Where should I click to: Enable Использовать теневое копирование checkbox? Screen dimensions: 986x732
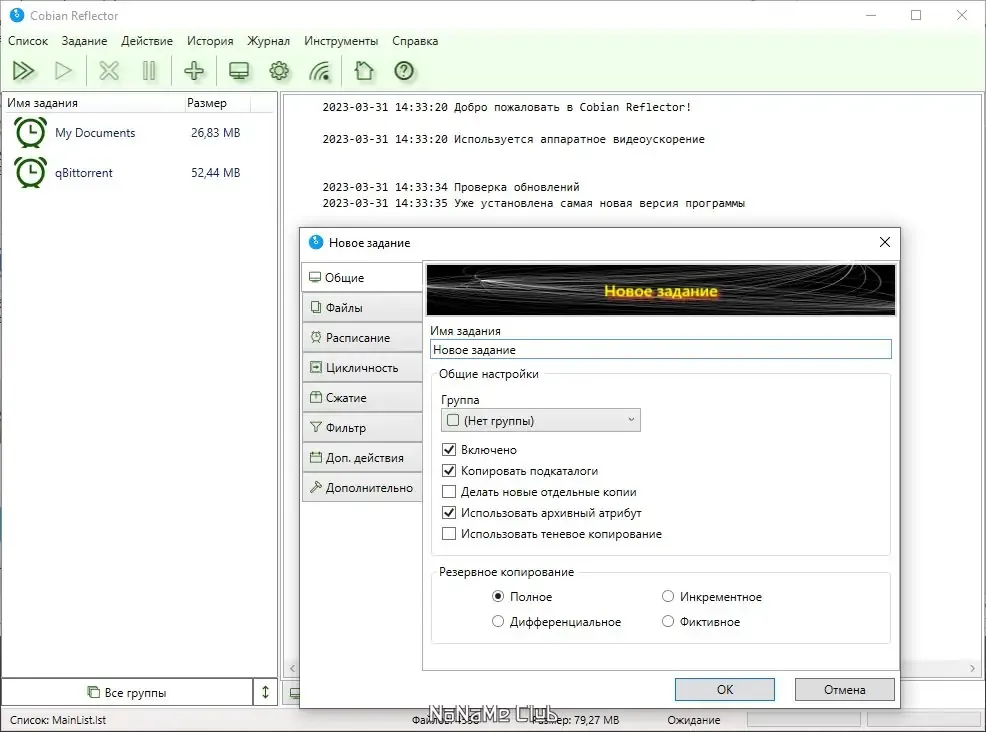pos(449,534)
